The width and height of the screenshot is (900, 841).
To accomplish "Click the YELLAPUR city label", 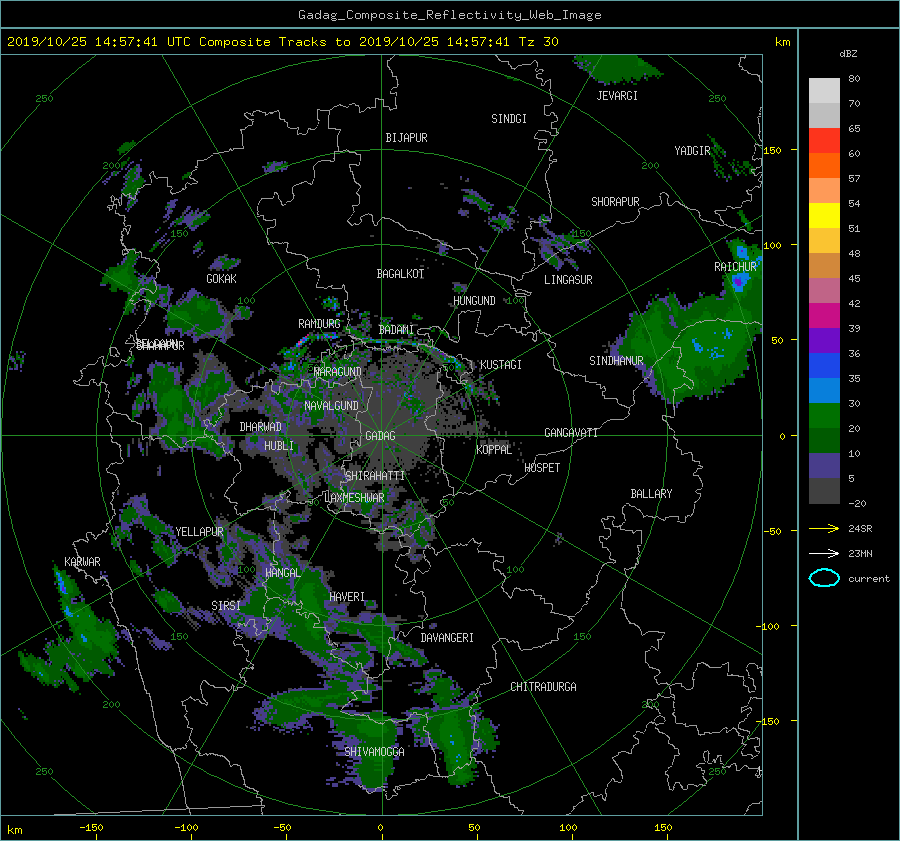I will [199, 532].
